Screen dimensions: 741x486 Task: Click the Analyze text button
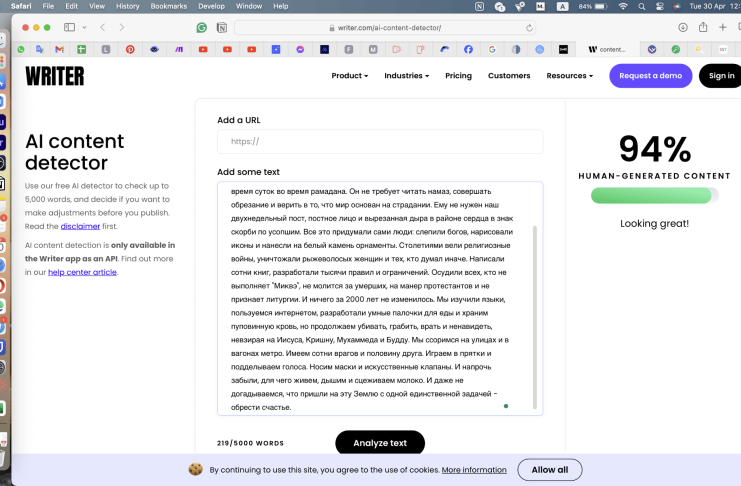coord(380,443)
